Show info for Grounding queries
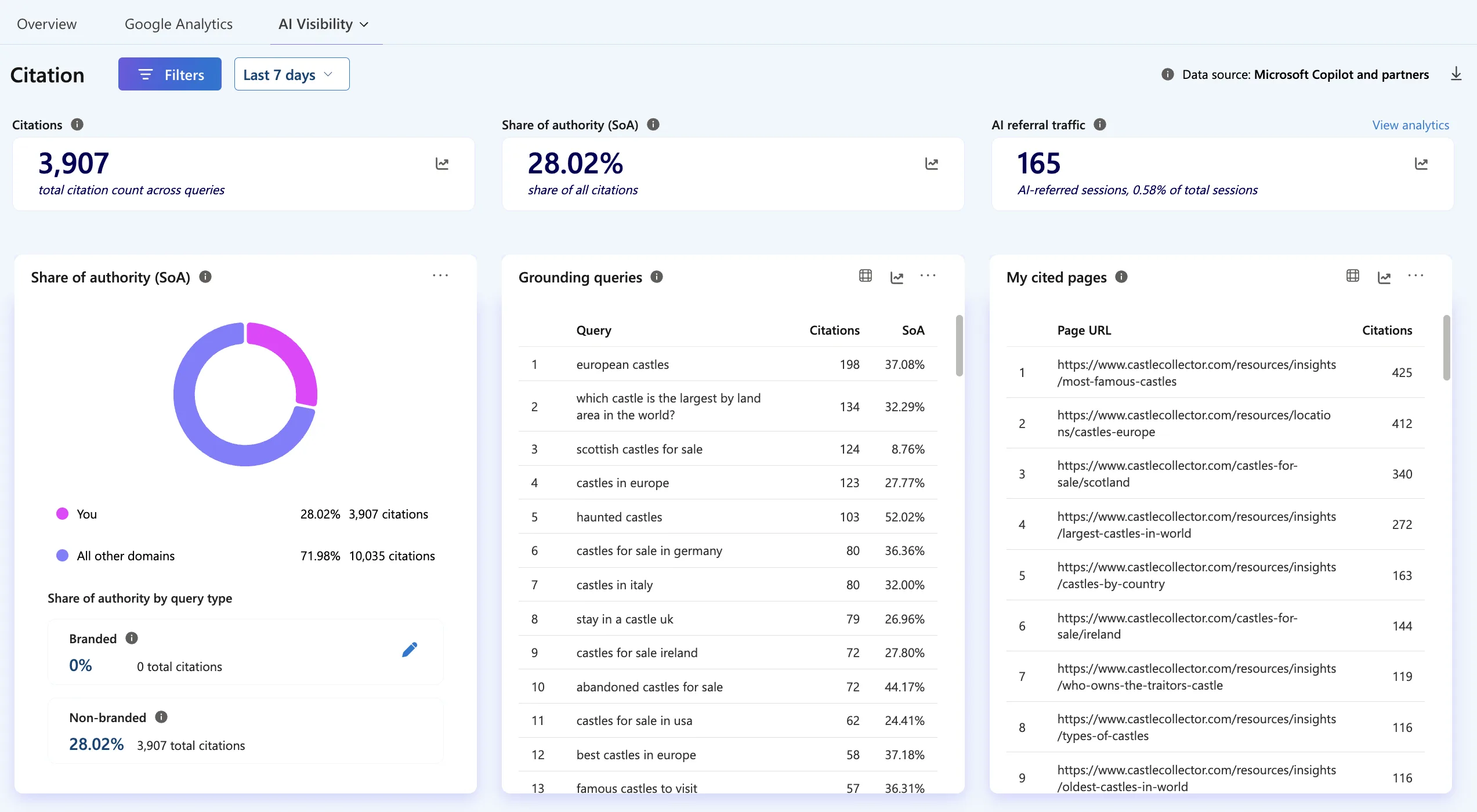Viewport: 1477px width, 812px height. pos(657,277)
